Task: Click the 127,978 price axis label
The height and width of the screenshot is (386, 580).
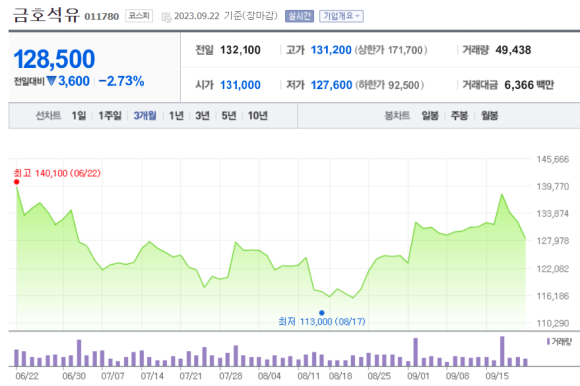Action: (x=553, y=241)
